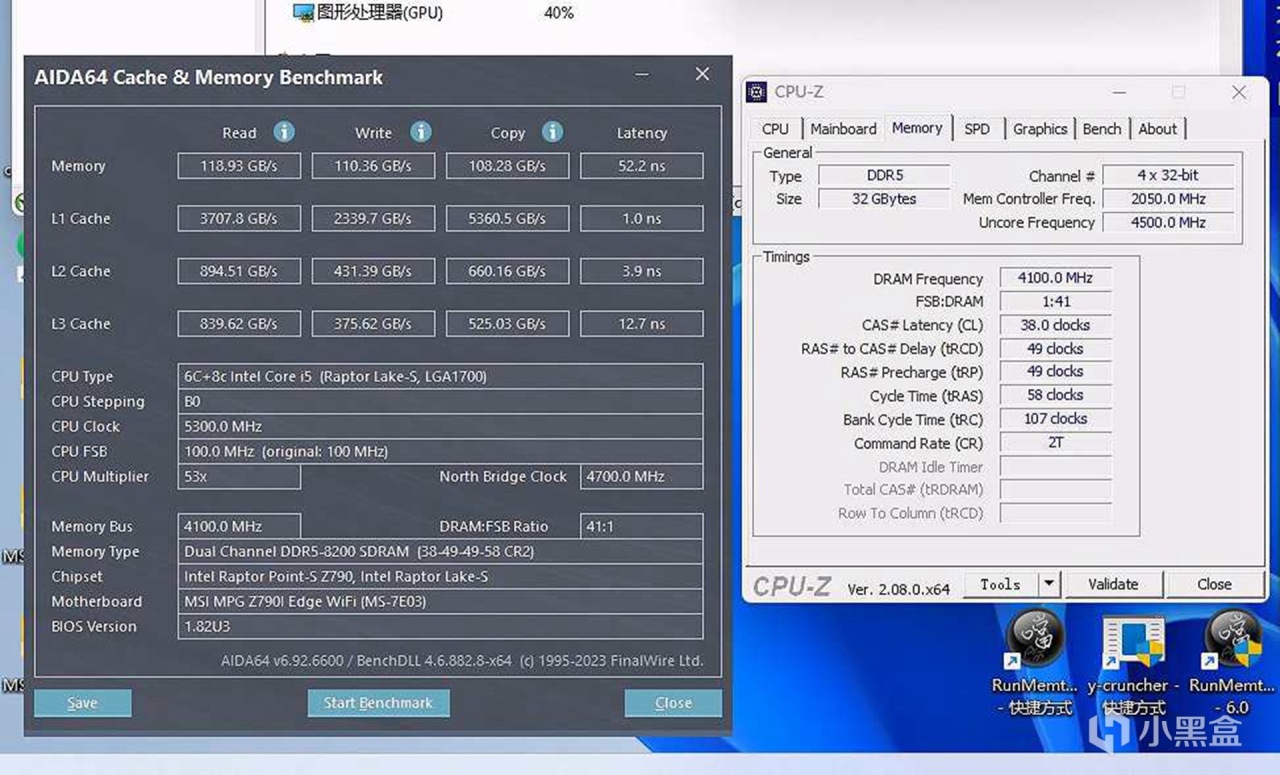Click the L3 Cache Latency value 12.7 ns

642,324
